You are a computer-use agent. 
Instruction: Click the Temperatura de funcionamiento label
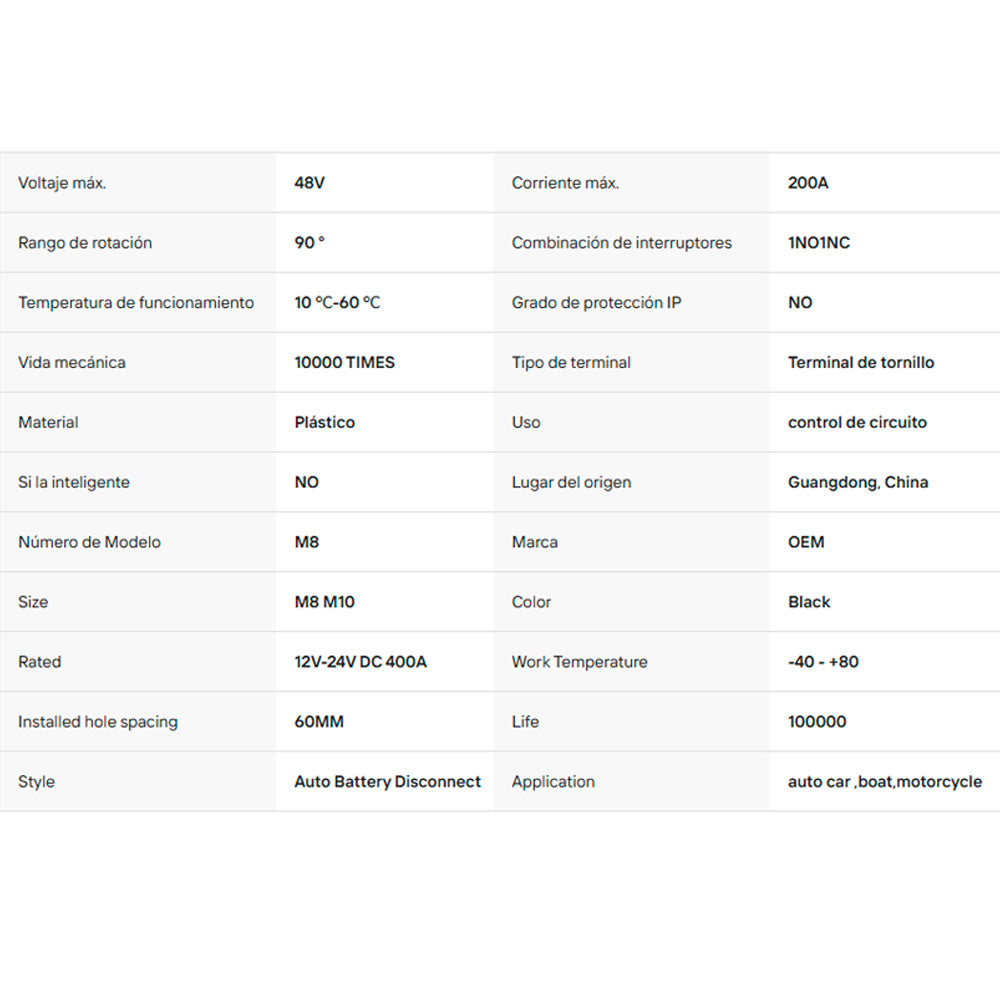[x=136, y=303]
